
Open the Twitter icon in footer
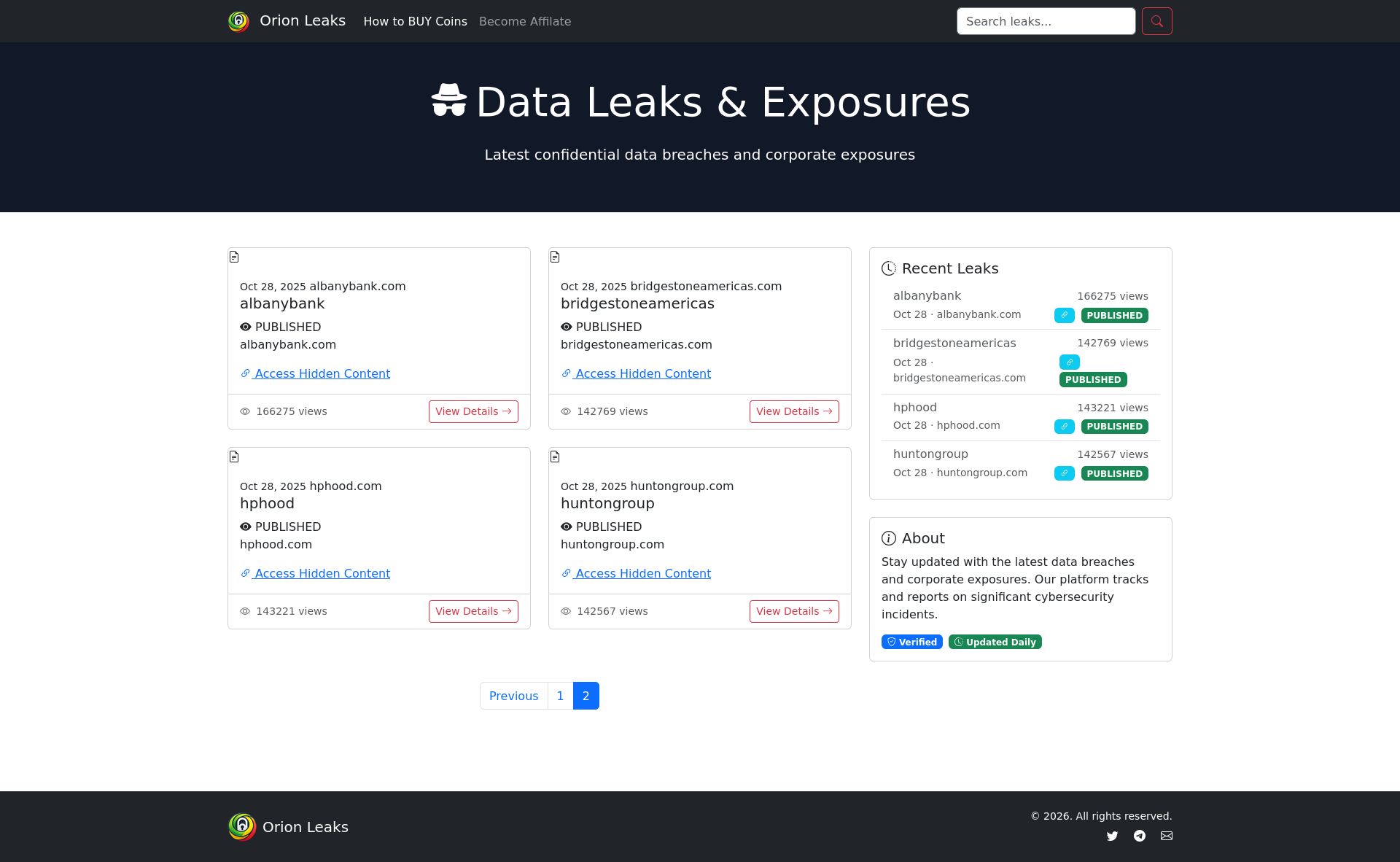[x=1112, y=836]
